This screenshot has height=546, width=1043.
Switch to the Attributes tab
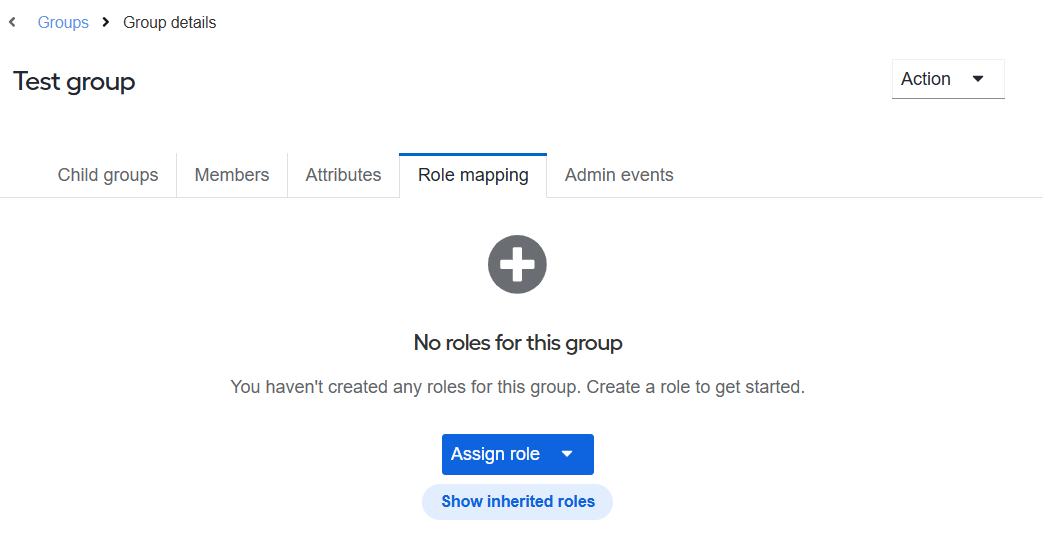[x=343, y=175]
